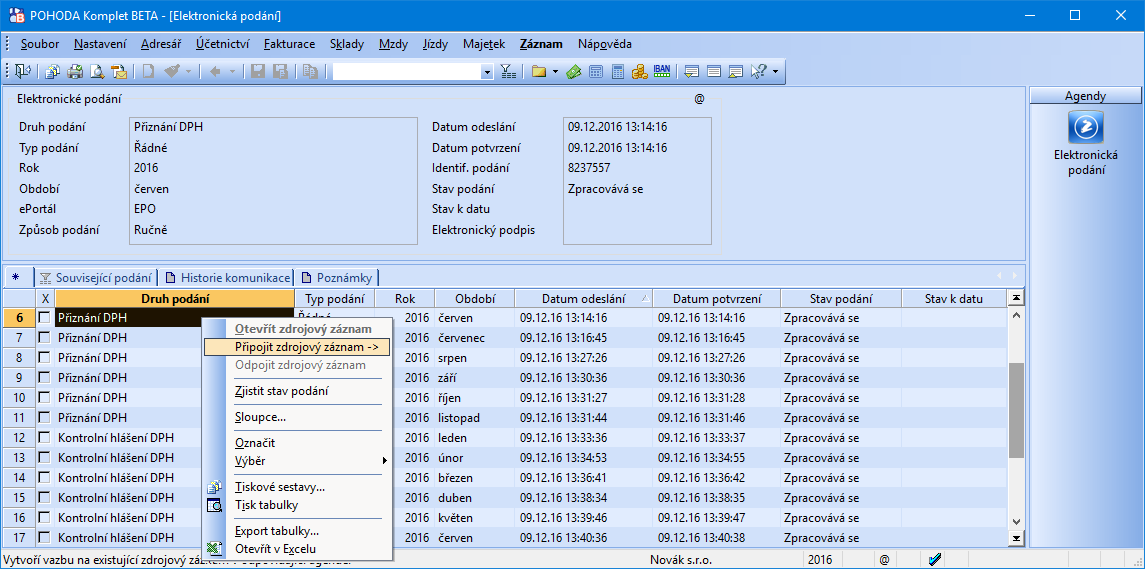Open the Soubor menu
Image resolution: width=1145 pixels, height=569 pixels.
coord(40,44)
